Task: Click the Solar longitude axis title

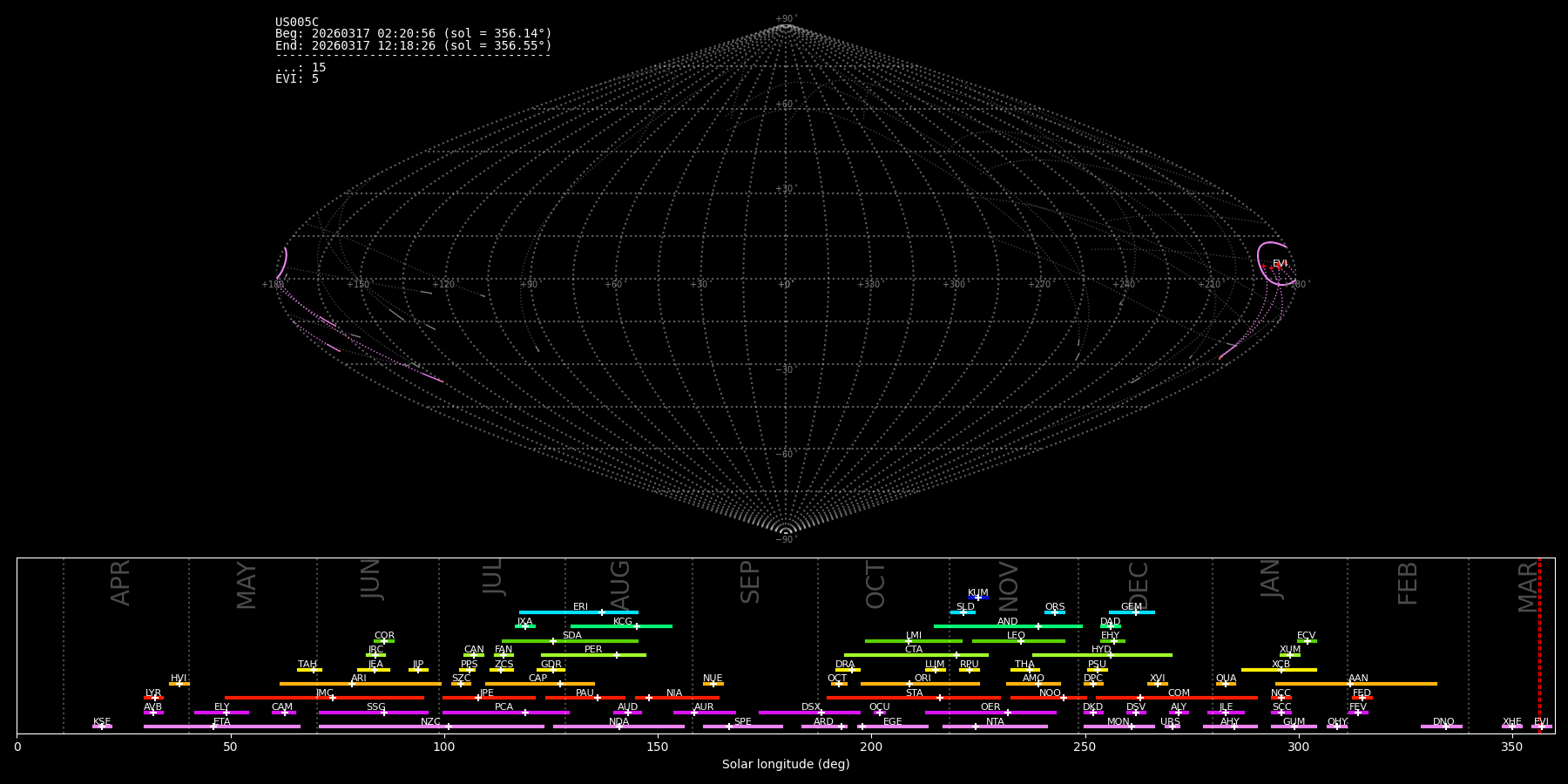Action: tap(786, 765)
